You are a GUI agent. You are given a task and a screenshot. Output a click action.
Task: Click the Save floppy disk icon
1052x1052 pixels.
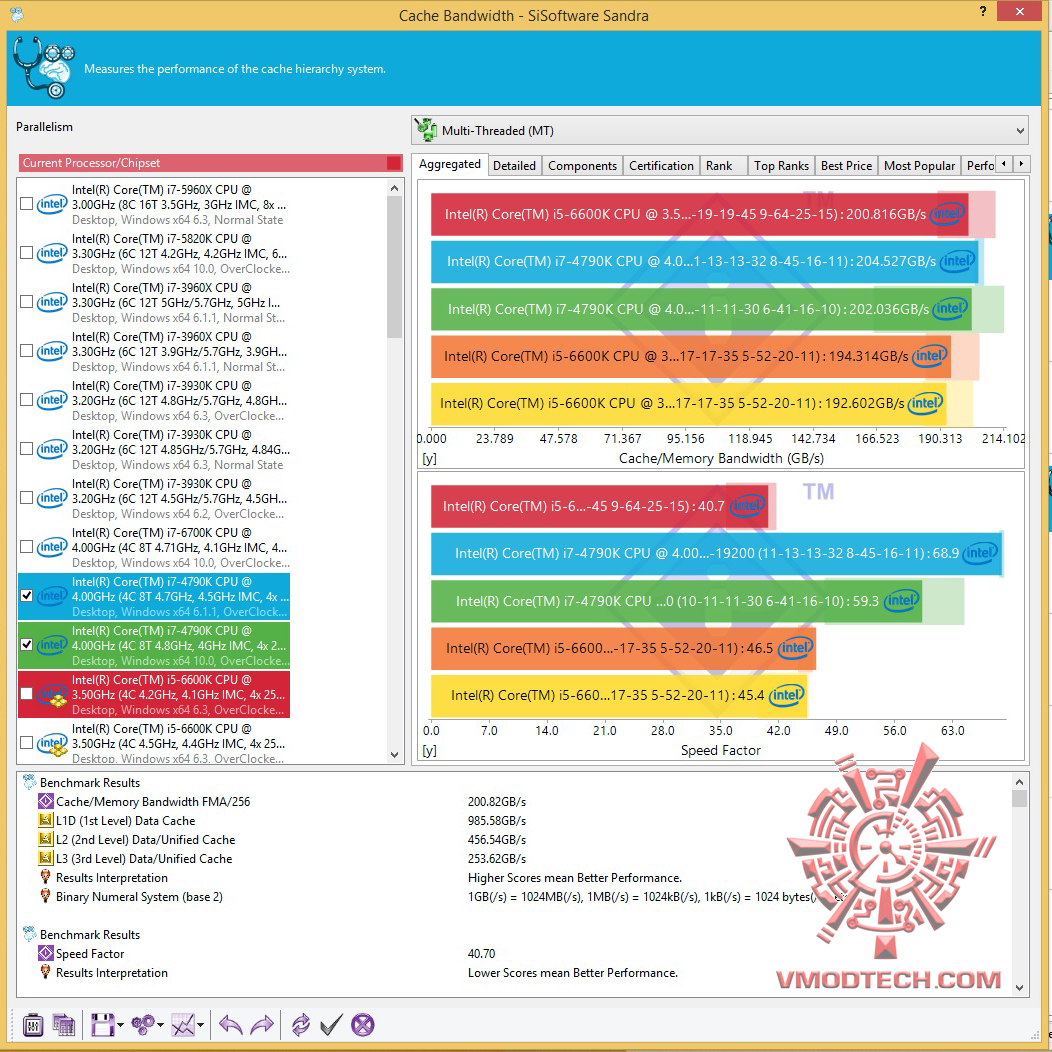pos(103,1024)
